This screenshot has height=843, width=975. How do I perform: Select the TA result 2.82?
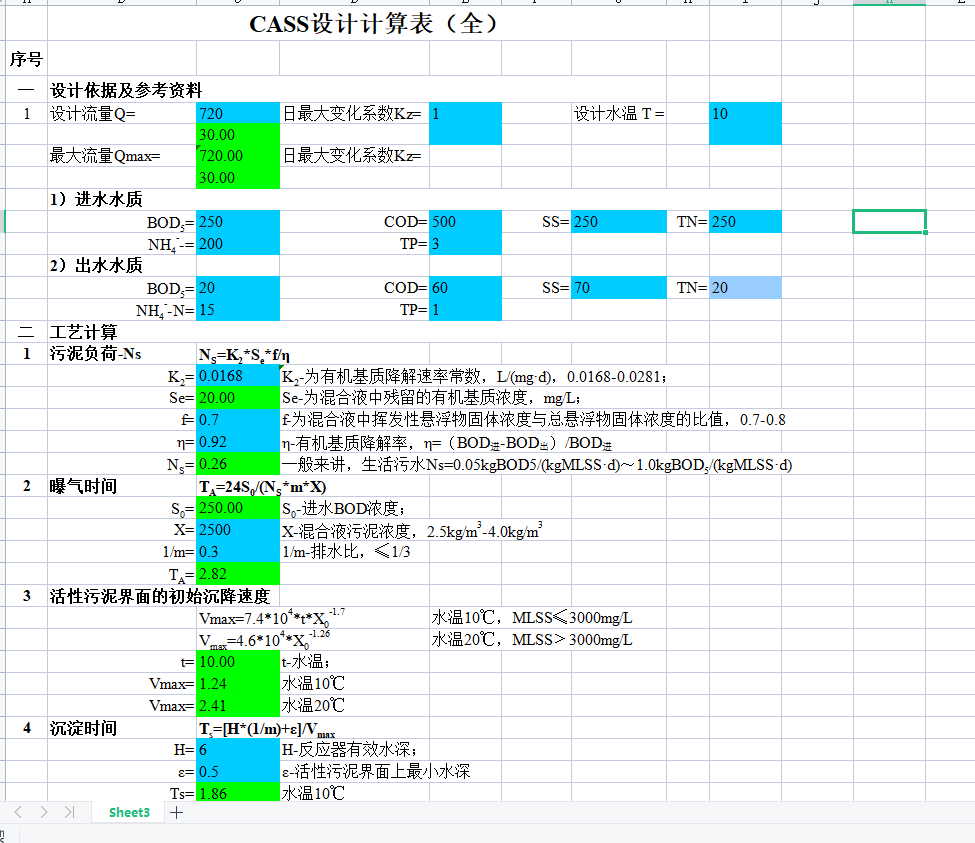238,574
